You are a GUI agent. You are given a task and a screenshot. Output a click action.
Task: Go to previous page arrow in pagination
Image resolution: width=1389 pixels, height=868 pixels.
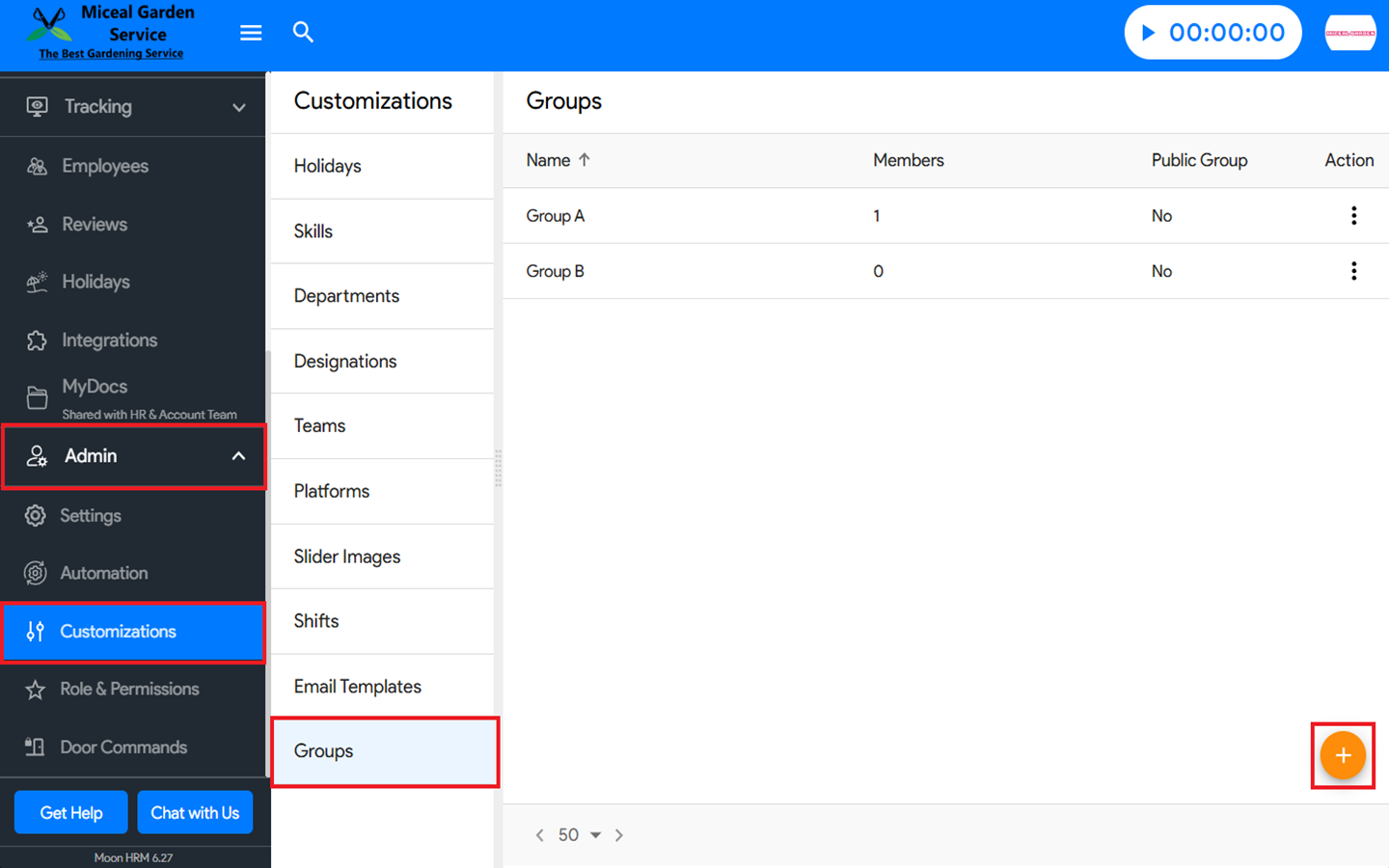point(539,835)
